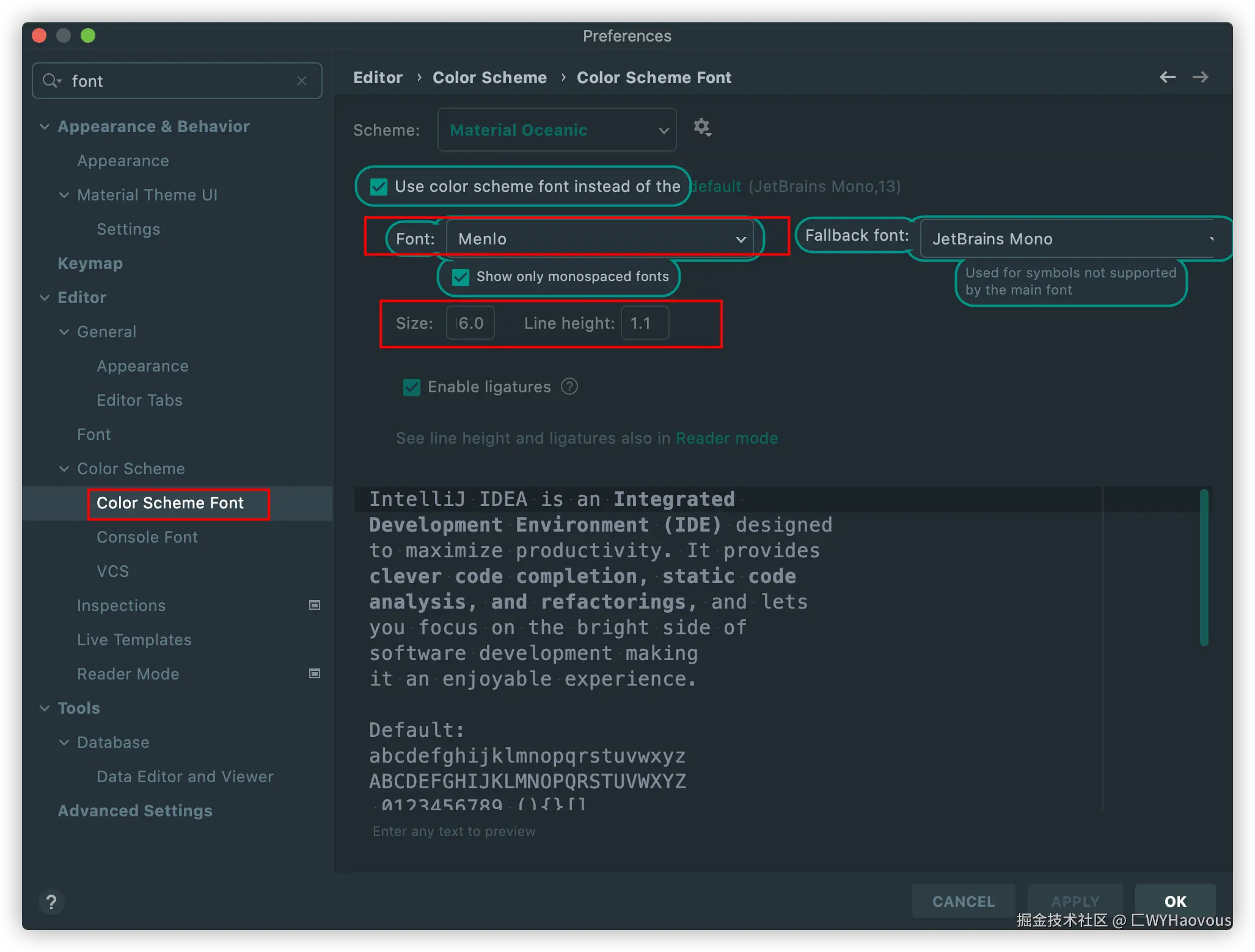
Task: Click the forward navigation arrow
Action: [1200, 77]
